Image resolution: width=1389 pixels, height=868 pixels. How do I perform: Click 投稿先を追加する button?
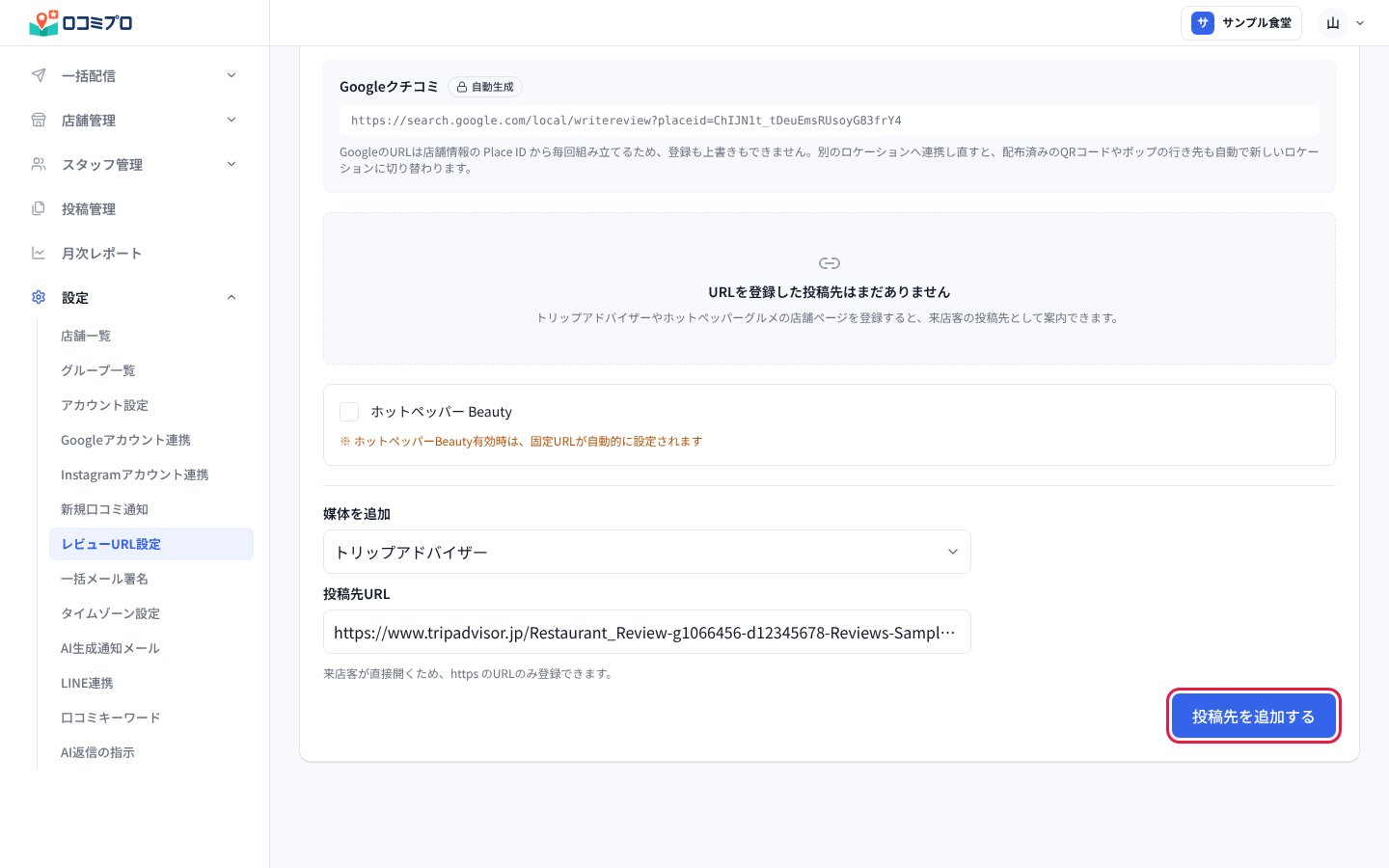pyautogui.click(x=1253, y=717)
